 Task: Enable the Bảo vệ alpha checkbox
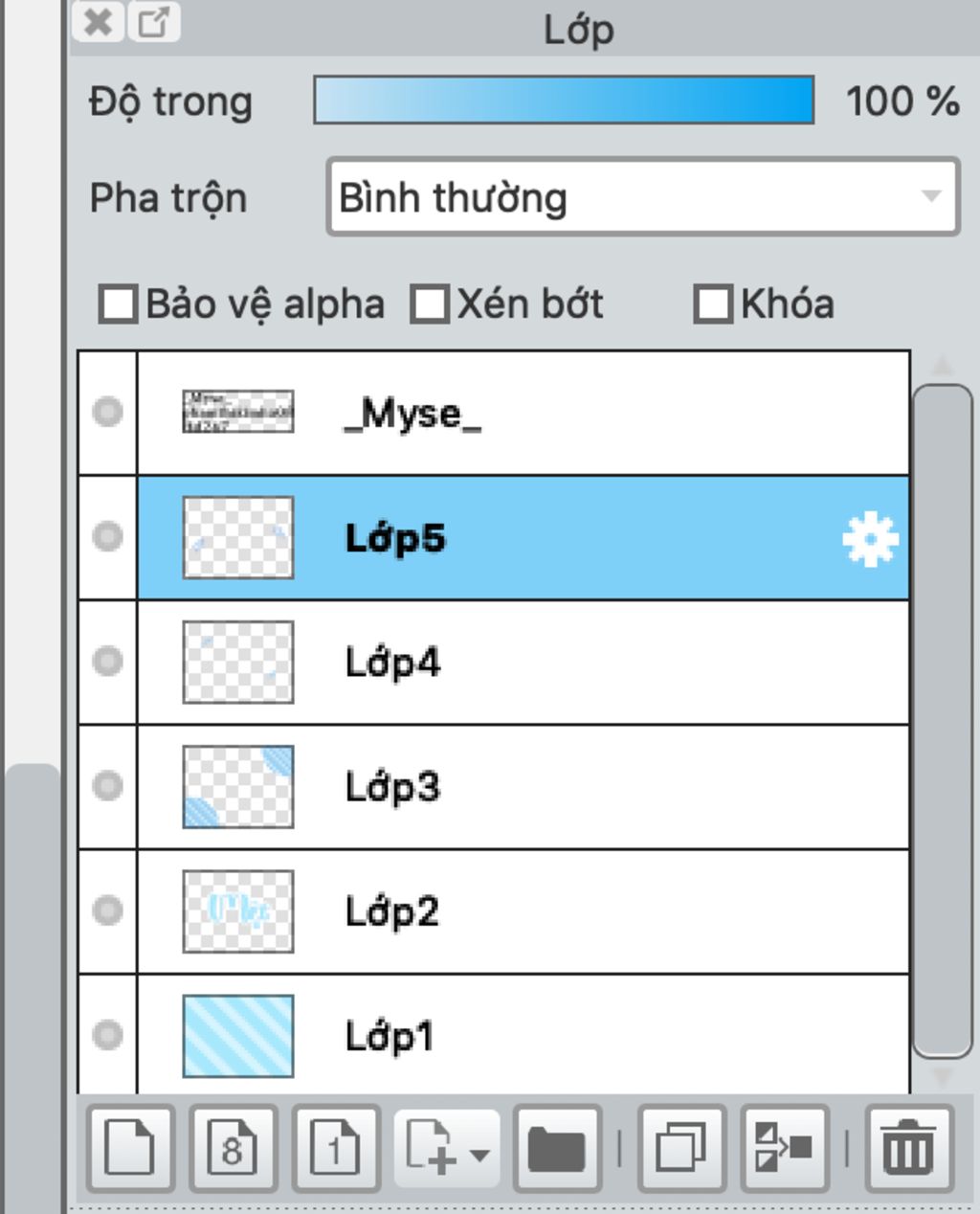[118, 304]
